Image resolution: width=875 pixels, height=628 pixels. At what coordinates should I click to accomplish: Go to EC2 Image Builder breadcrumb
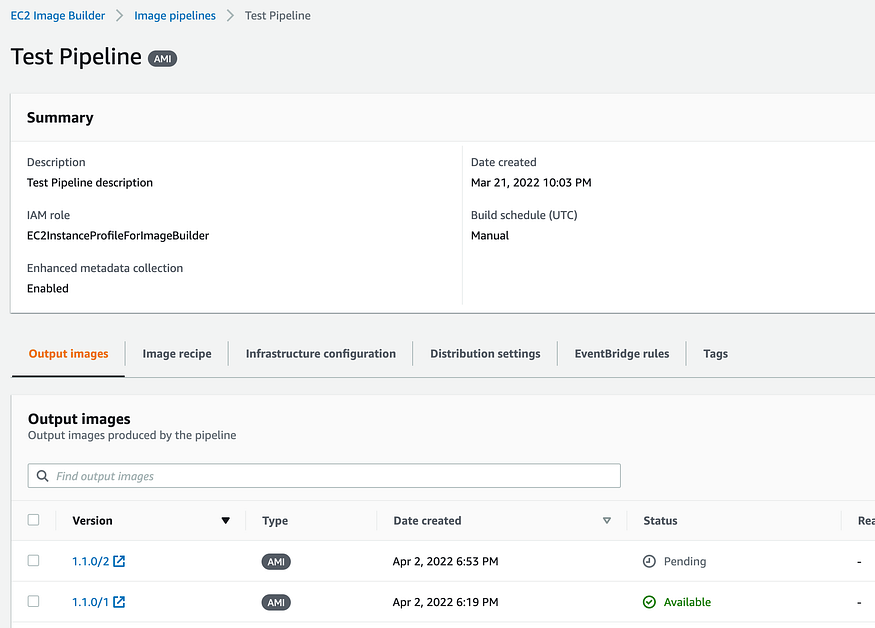click(x=57, y=16)
